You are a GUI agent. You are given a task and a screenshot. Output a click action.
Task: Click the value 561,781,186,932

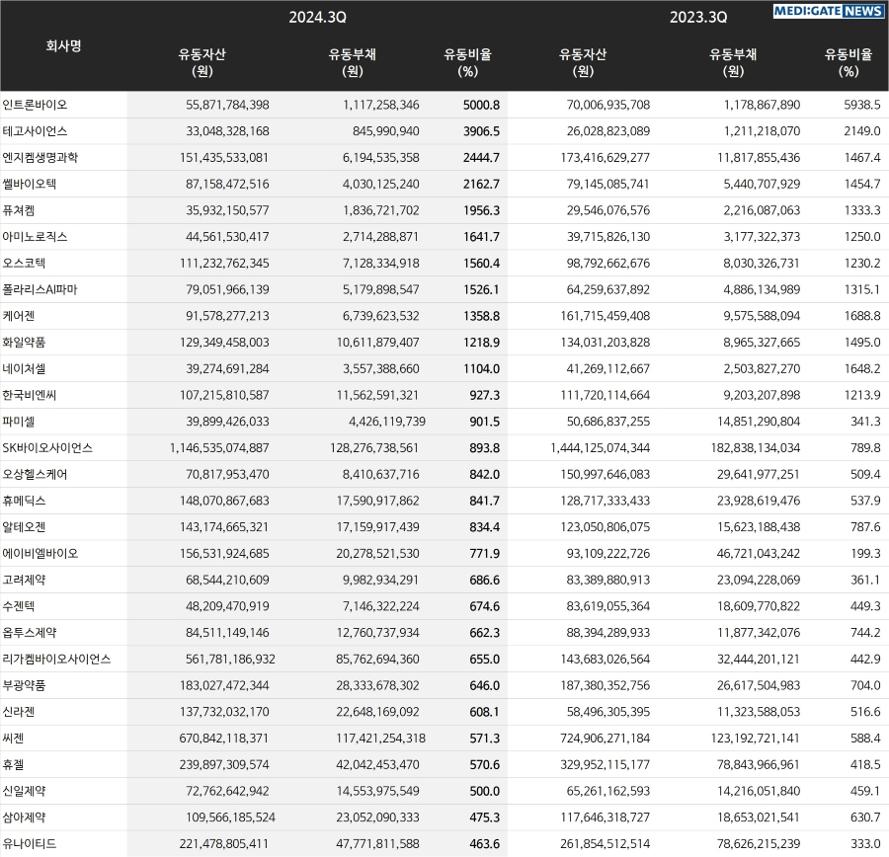[x=230, y=659]
